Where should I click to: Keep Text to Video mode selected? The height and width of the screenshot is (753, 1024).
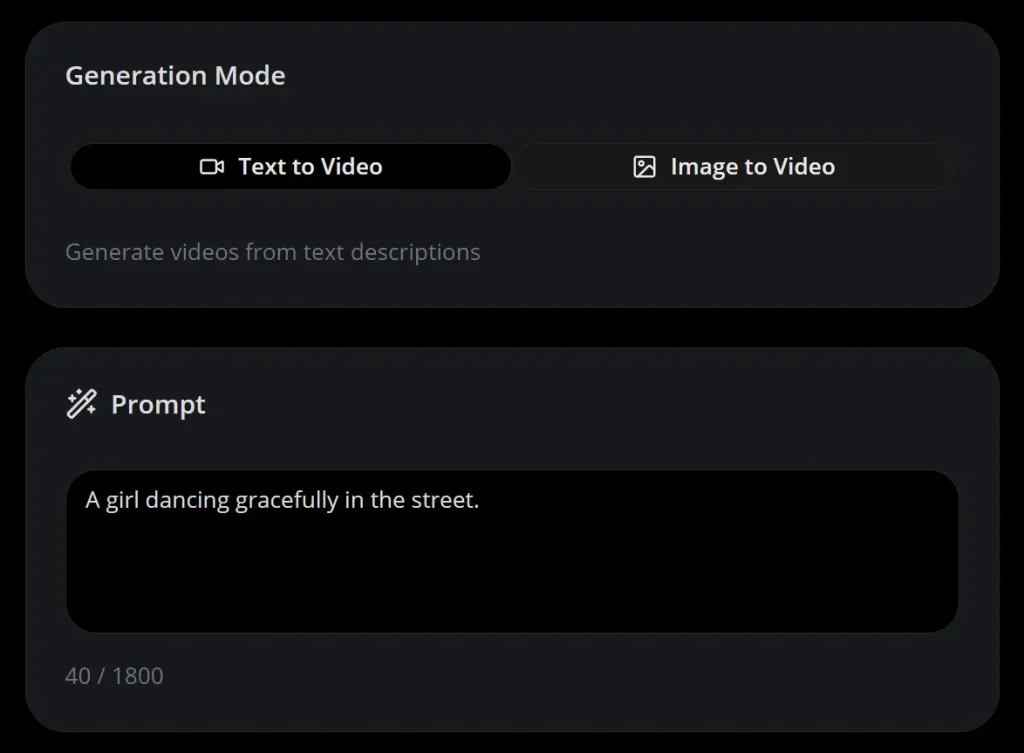coord(290,167)
